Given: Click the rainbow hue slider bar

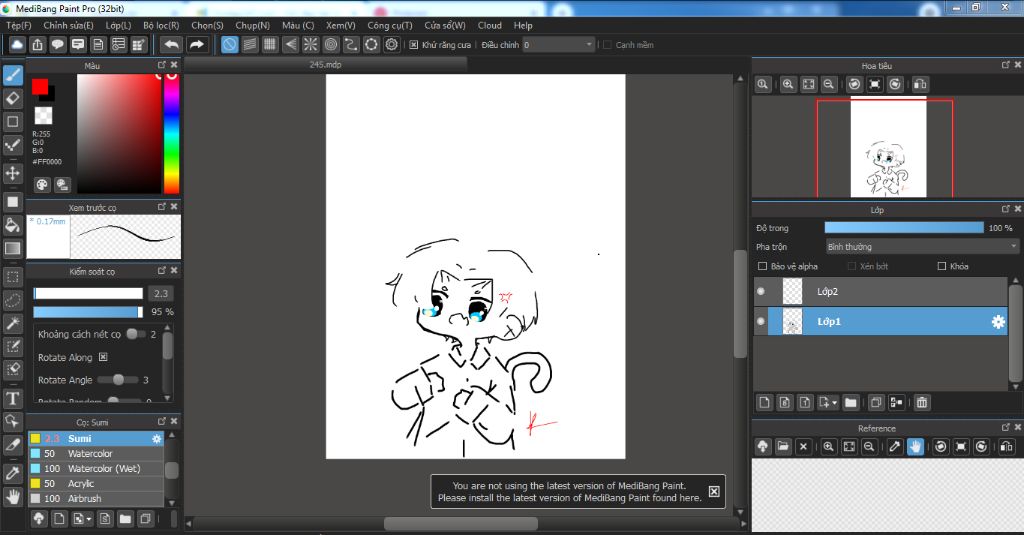Looking at the screenshot, I should point(171,134).
